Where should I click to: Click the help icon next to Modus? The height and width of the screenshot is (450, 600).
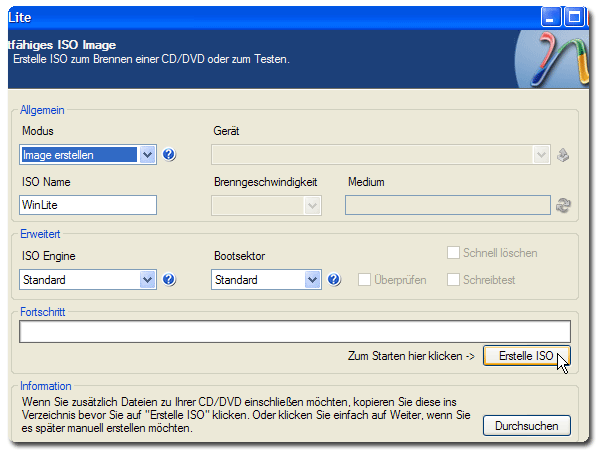[169, 155]
